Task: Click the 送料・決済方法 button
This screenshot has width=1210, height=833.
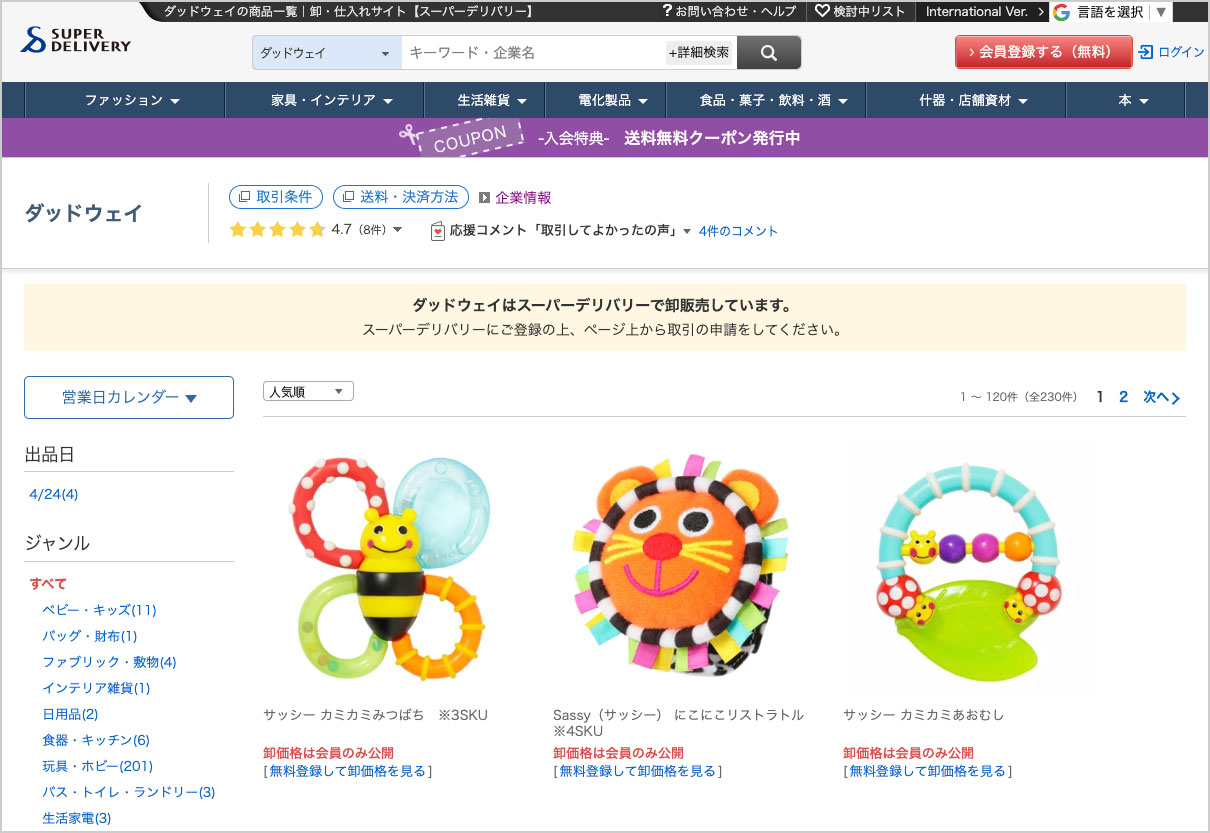Action: tap(400, 197)
